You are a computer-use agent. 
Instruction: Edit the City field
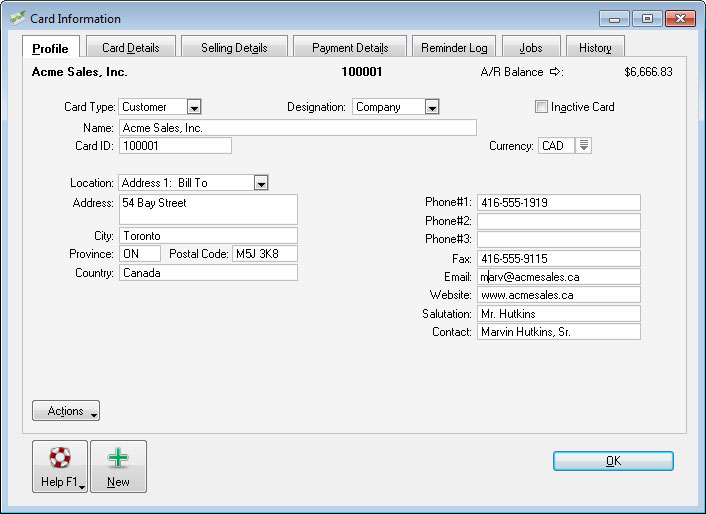pyautogui.click(x=208, y=235)
